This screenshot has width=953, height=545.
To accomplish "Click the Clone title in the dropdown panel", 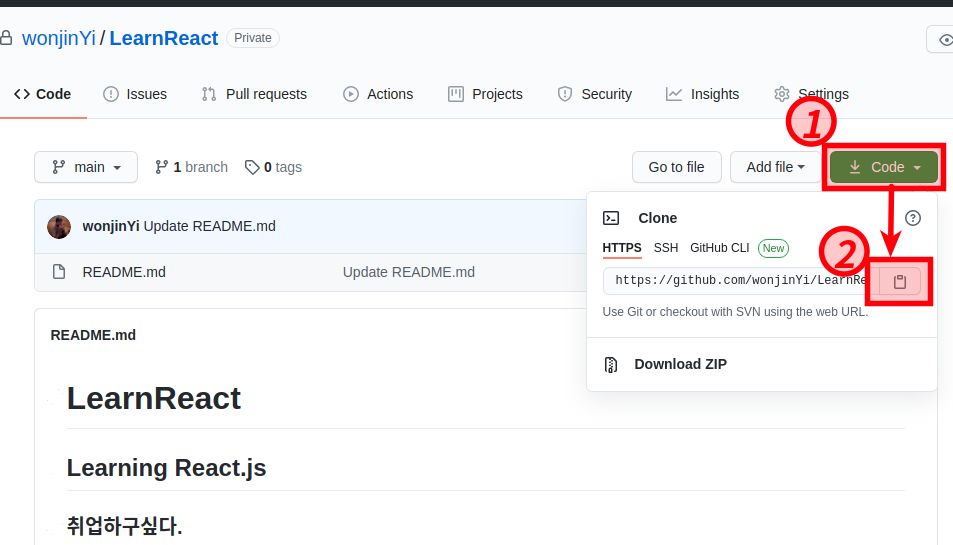I will tap(658, 218).
